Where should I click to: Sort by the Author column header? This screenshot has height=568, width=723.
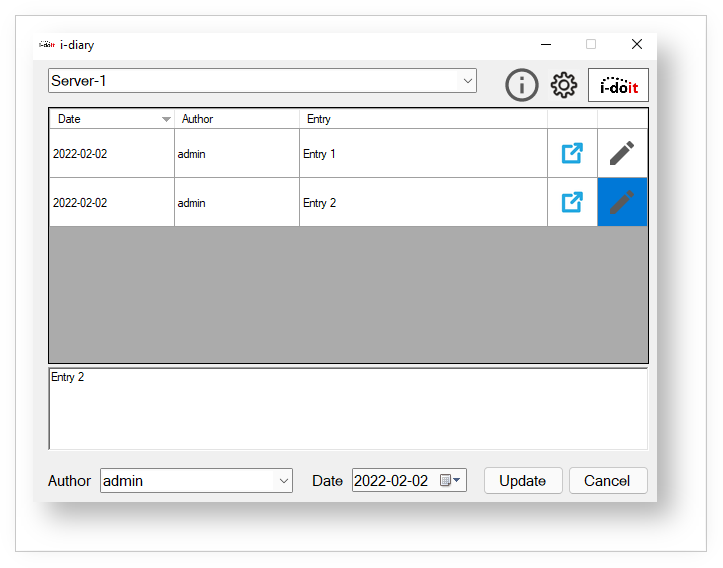click(236, 119)
